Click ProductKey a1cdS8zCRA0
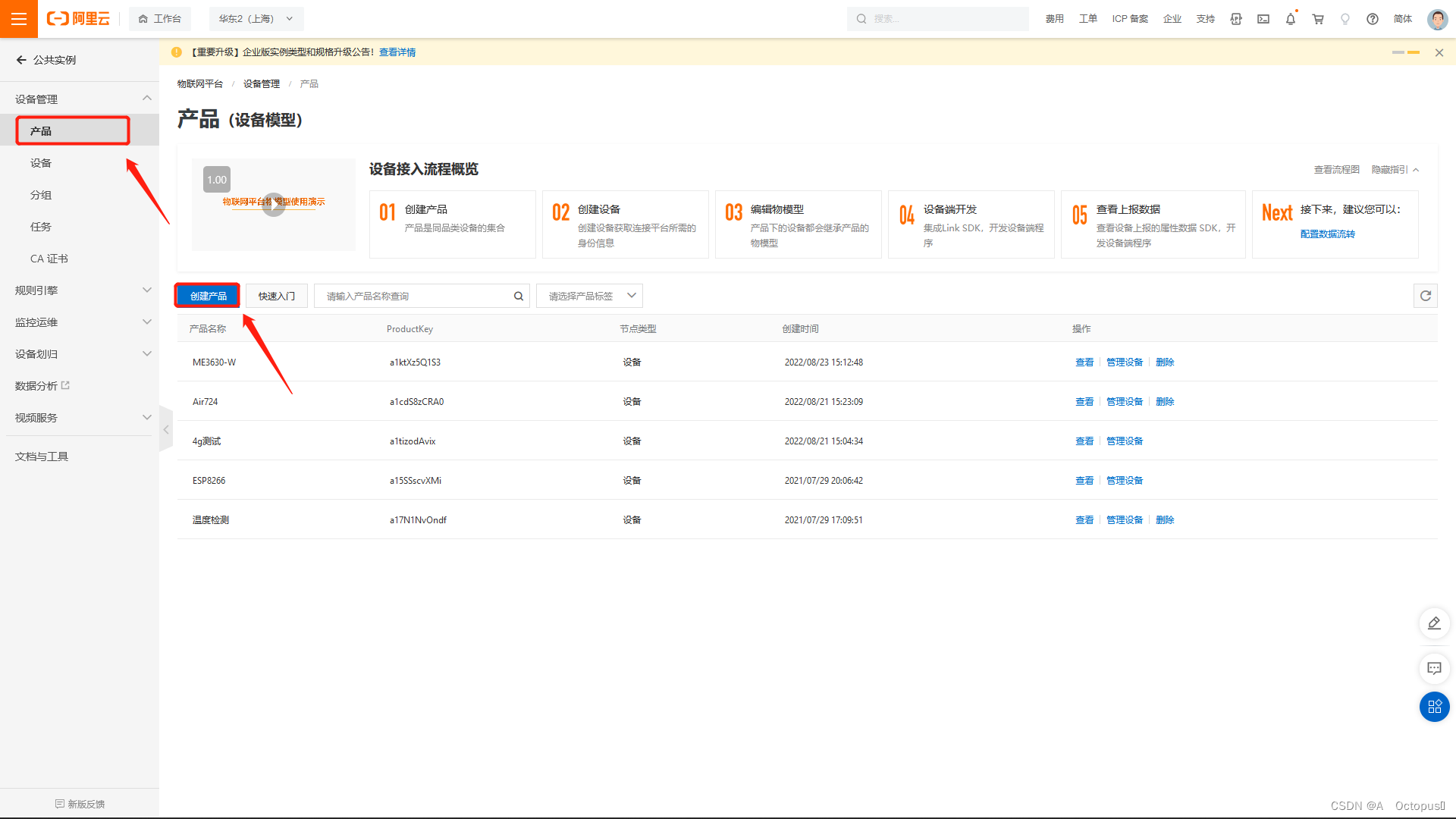1456x819 pixels. click(417, 402)
